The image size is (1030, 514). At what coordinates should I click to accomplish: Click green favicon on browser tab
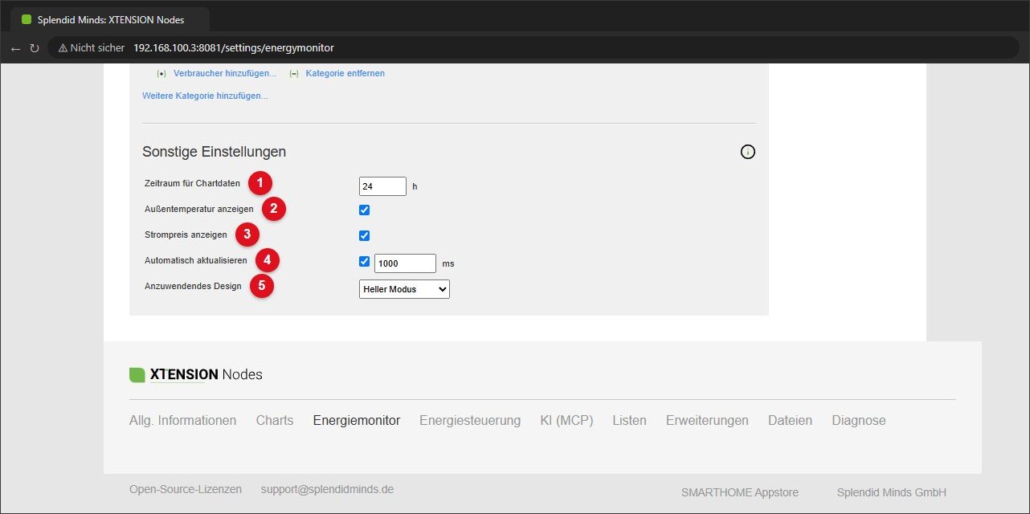(x=26, y=20)
